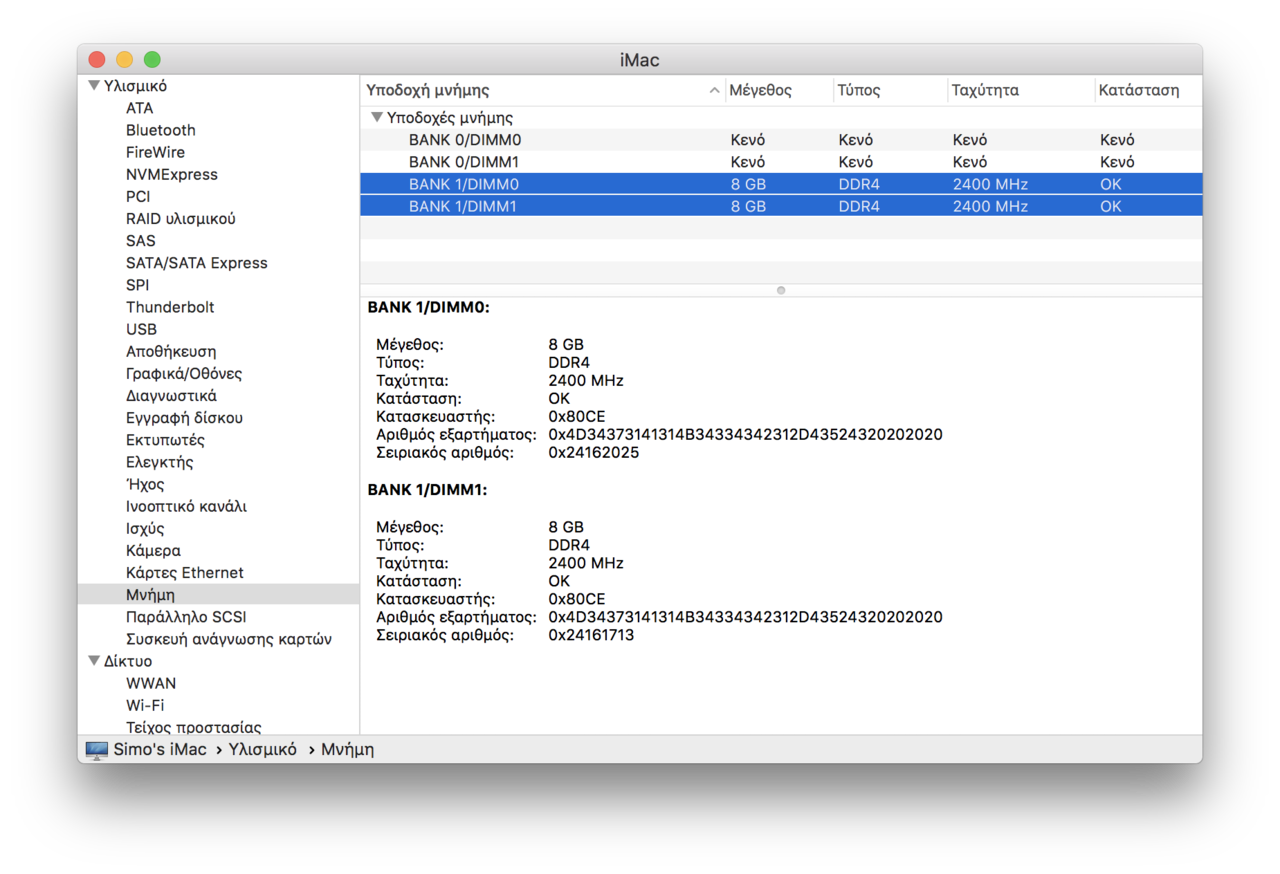Image resolution: width=1280 pixels, height=874 pixels.
Task: Select Τείχος προστασίας in sidebar
Action: (x=194, y=727)
